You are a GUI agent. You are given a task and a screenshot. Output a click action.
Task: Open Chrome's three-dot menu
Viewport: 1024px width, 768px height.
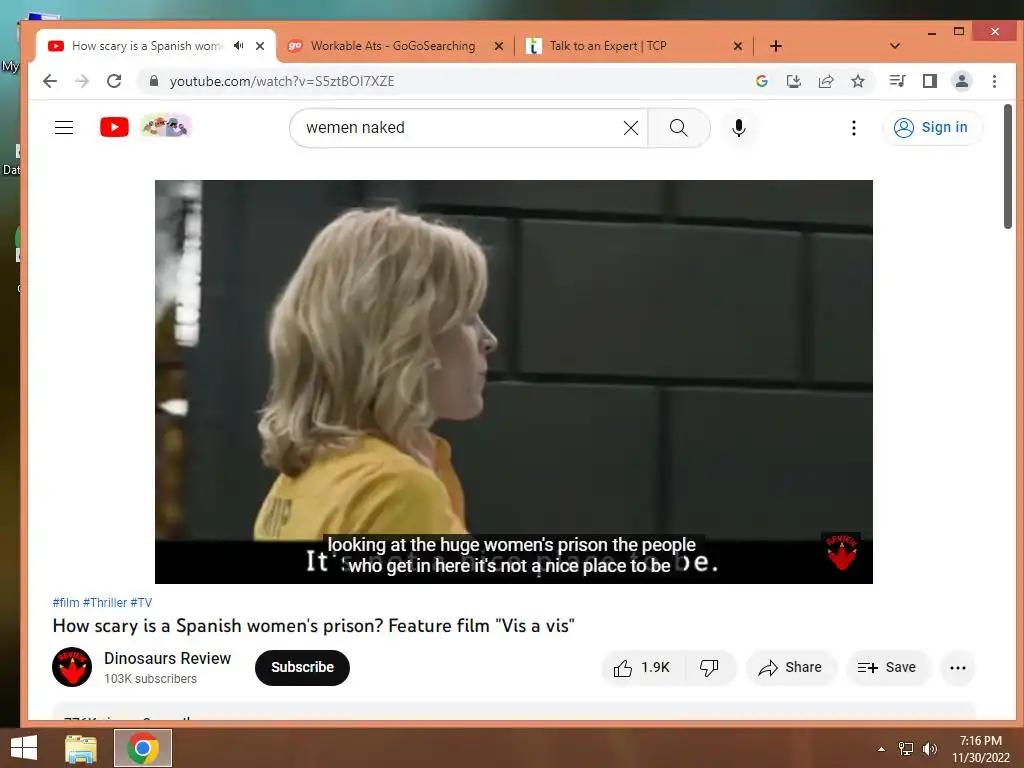tap(994, 81)
